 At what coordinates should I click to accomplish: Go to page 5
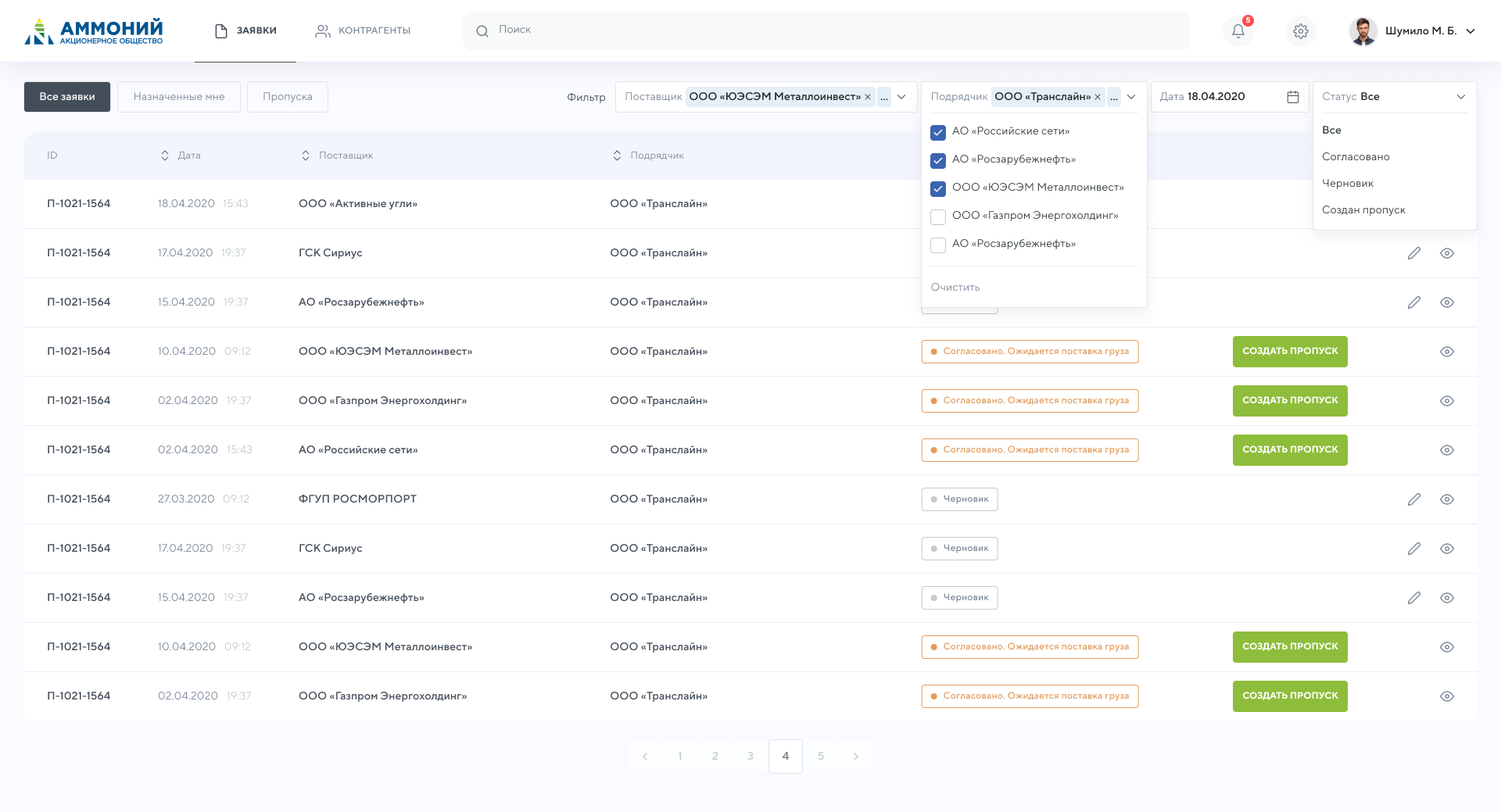click(x=821, y=757)
